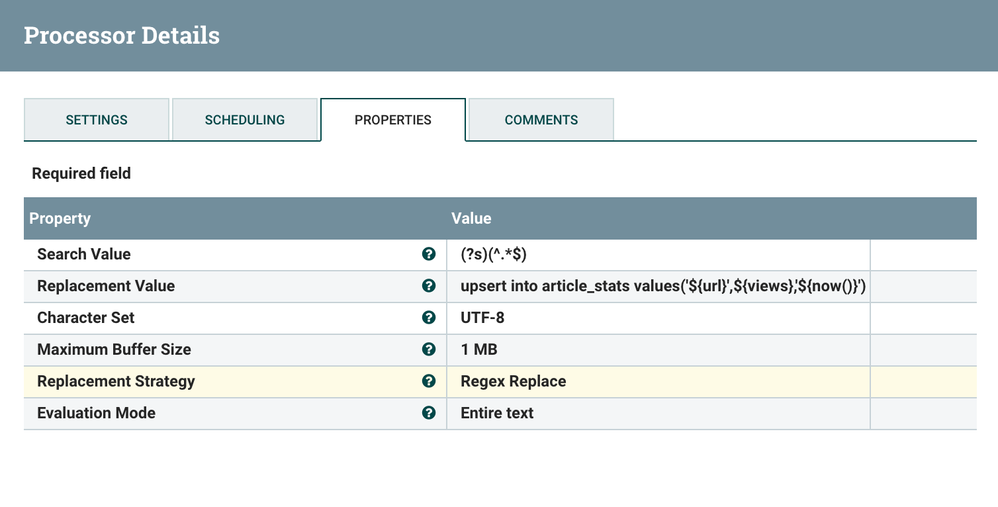Open Regex Replace strategy dropdown
Screen dimensions: 998x507
[x=657, y=381]
